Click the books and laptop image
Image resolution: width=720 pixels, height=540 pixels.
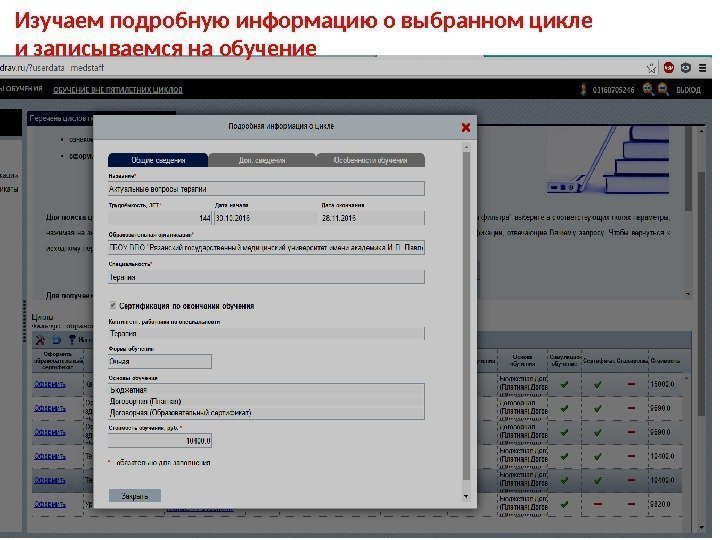608,160
